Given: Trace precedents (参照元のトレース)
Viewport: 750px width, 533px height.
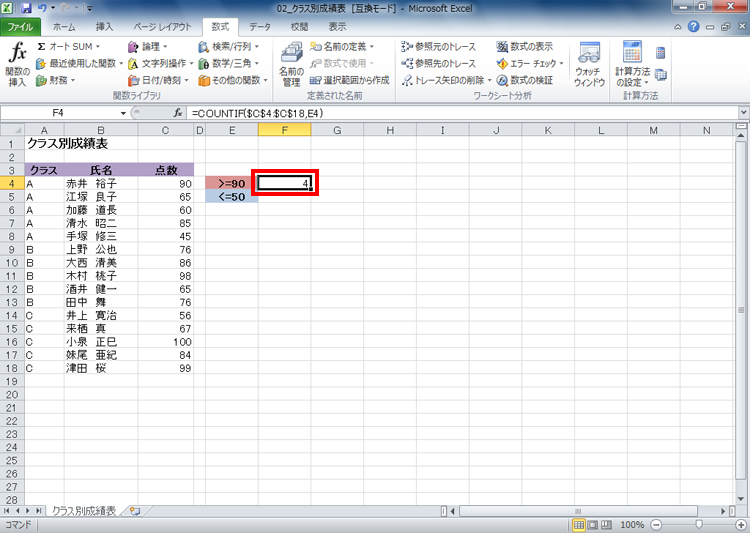Looking at the screenshot, I should tap(438, 46).
